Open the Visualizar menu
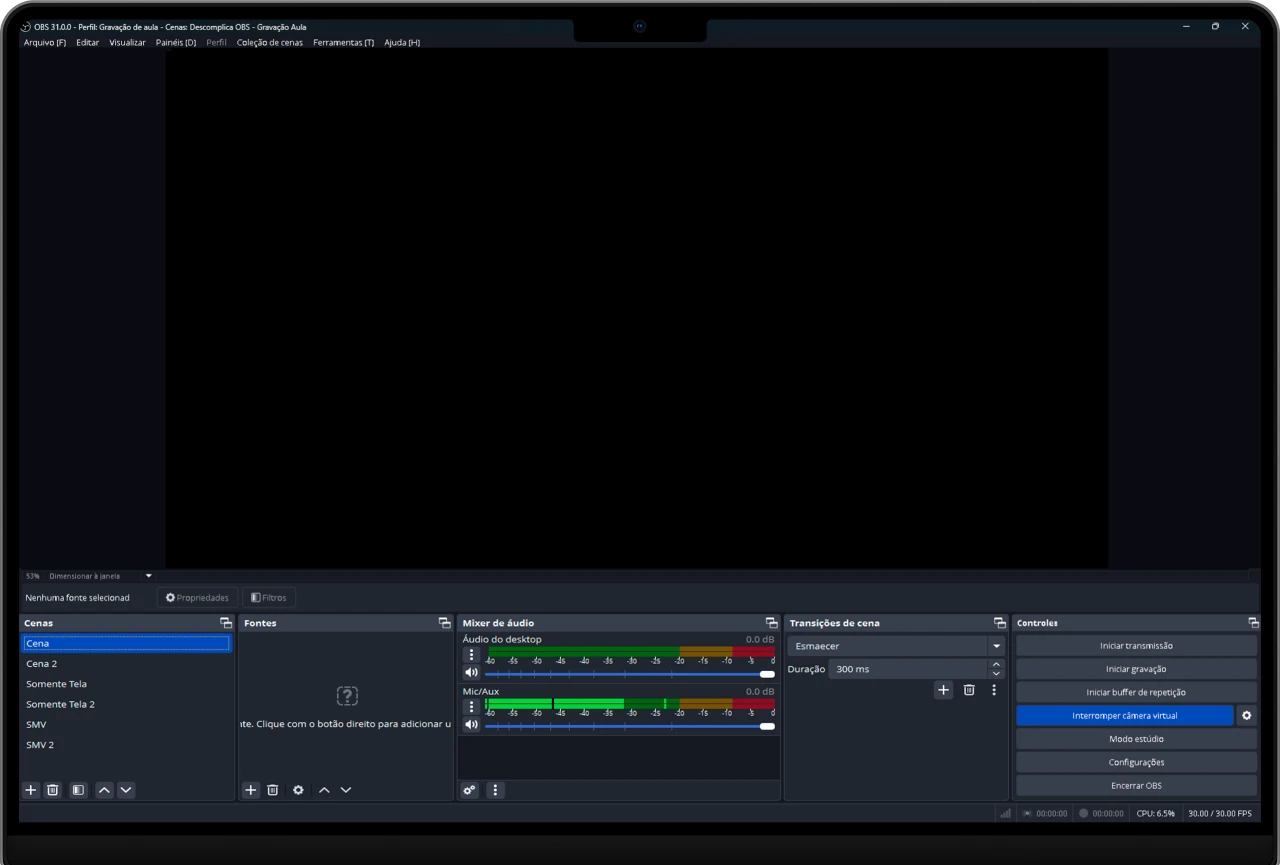 tap(127, 43)
